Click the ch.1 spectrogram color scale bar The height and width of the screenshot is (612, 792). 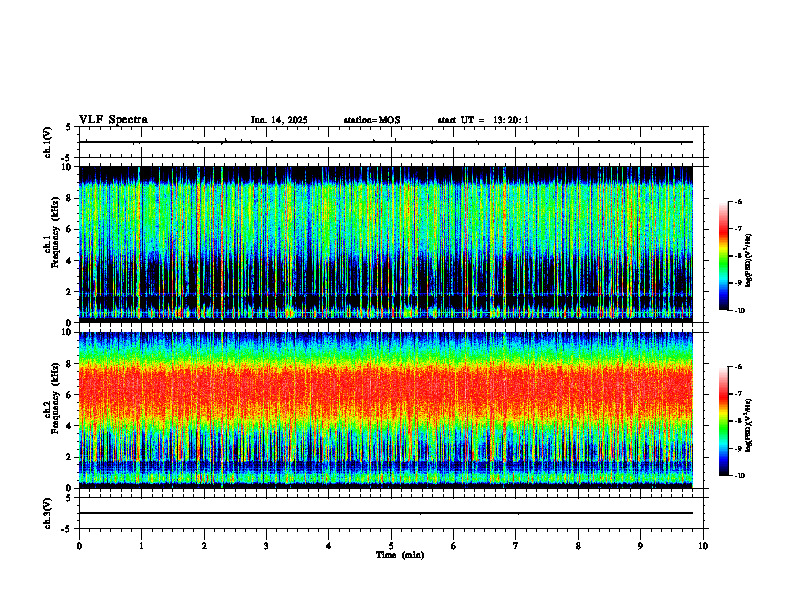click(724, 256)
